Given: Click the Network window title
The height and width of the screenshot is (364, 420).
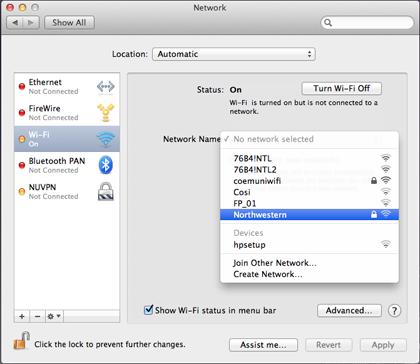Looking at the screenshot, I should (x=210, y=7).
